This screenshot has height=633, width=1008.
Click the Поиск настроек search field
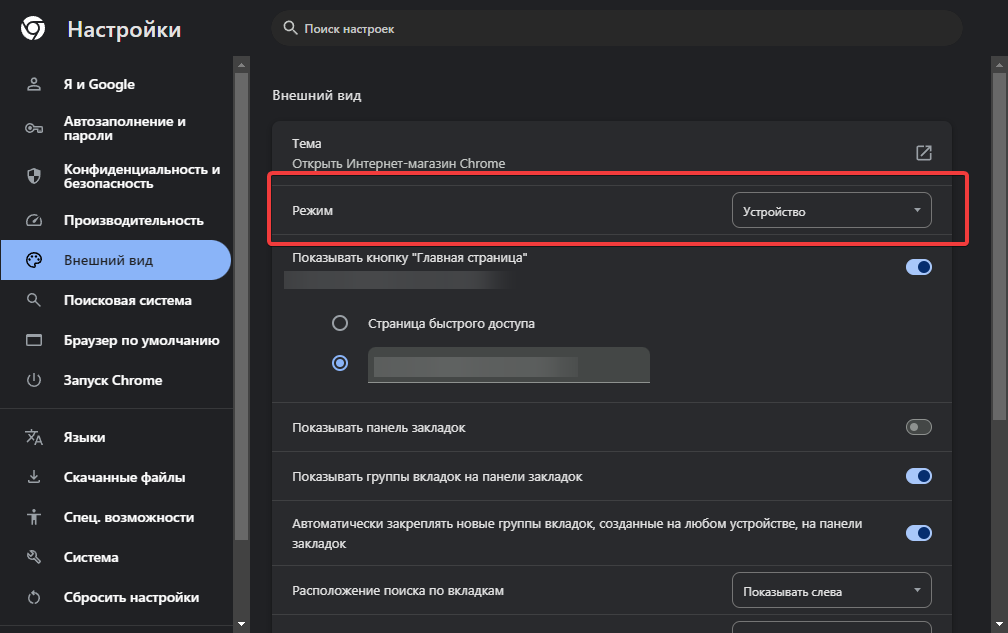[616, 28]
